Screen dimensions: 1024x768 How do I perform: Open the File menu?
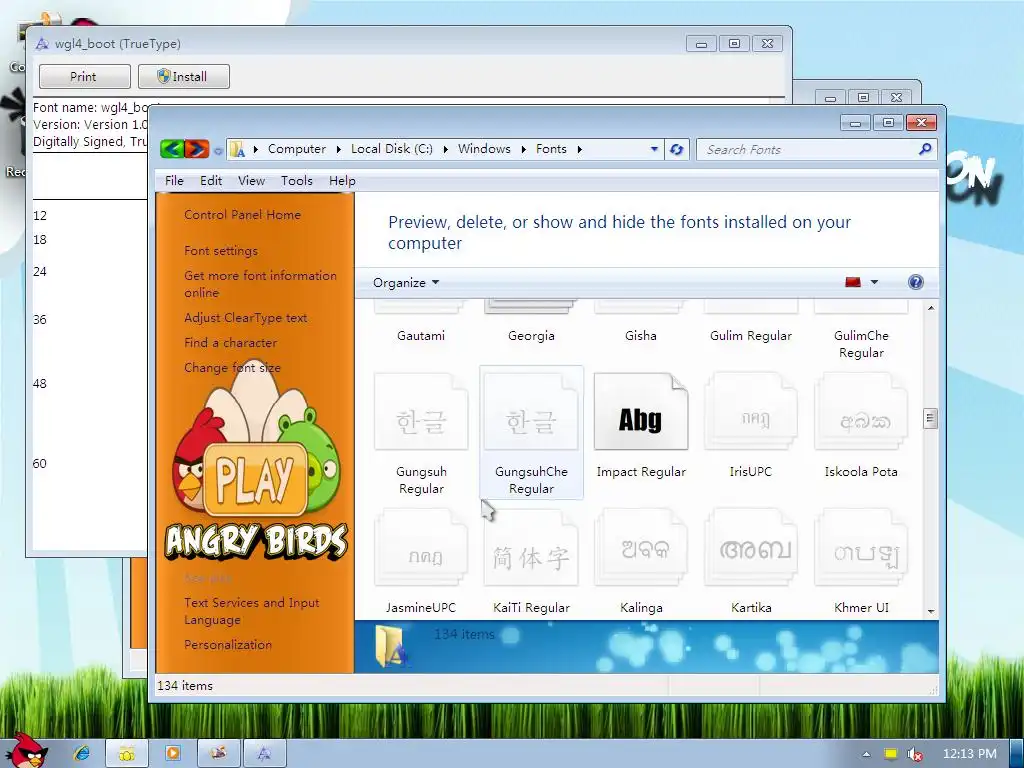point(174,181)
